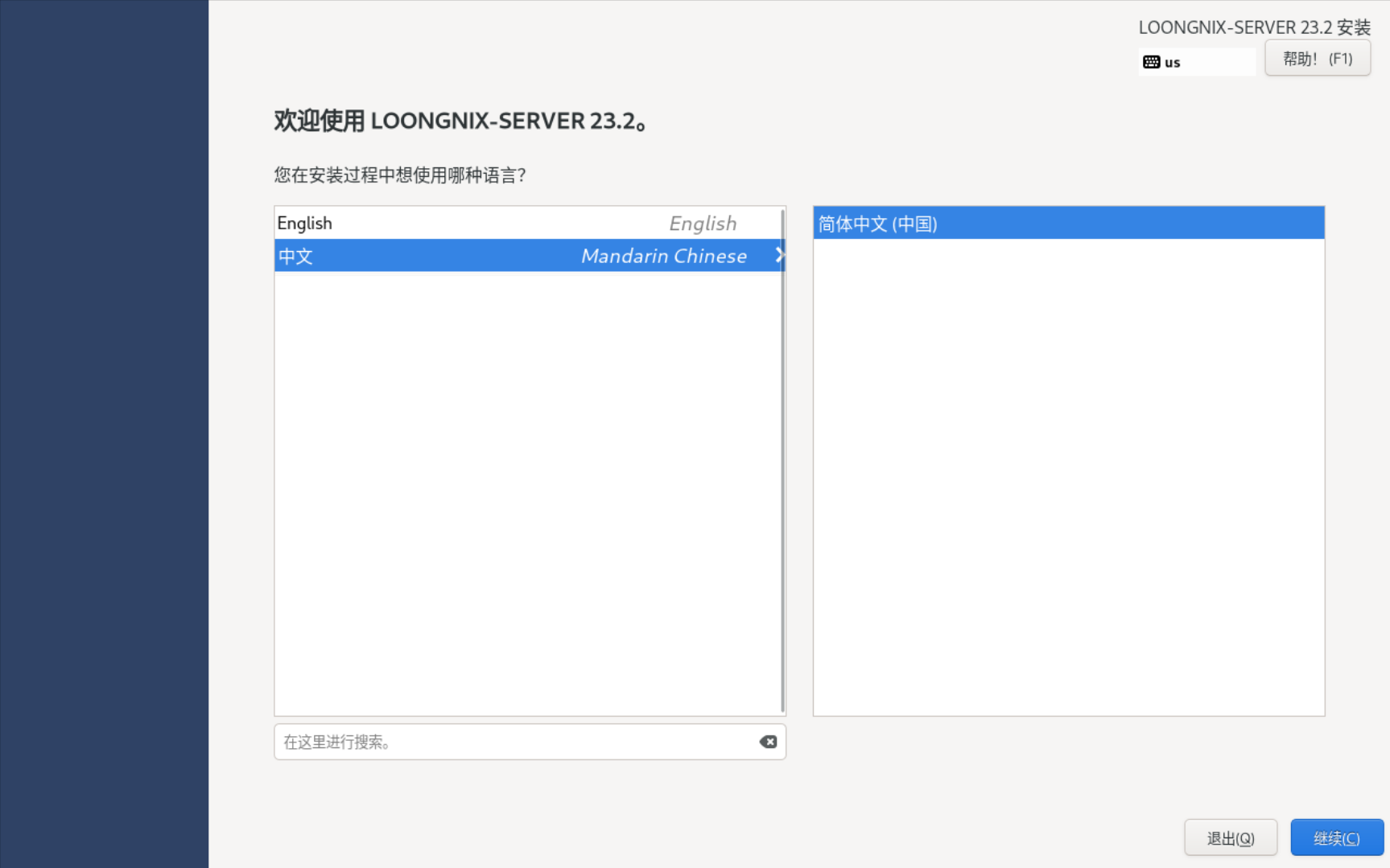This screenshot has width=1390, height=868.
Task: Click the italic English label on the right
Action: 702,223
